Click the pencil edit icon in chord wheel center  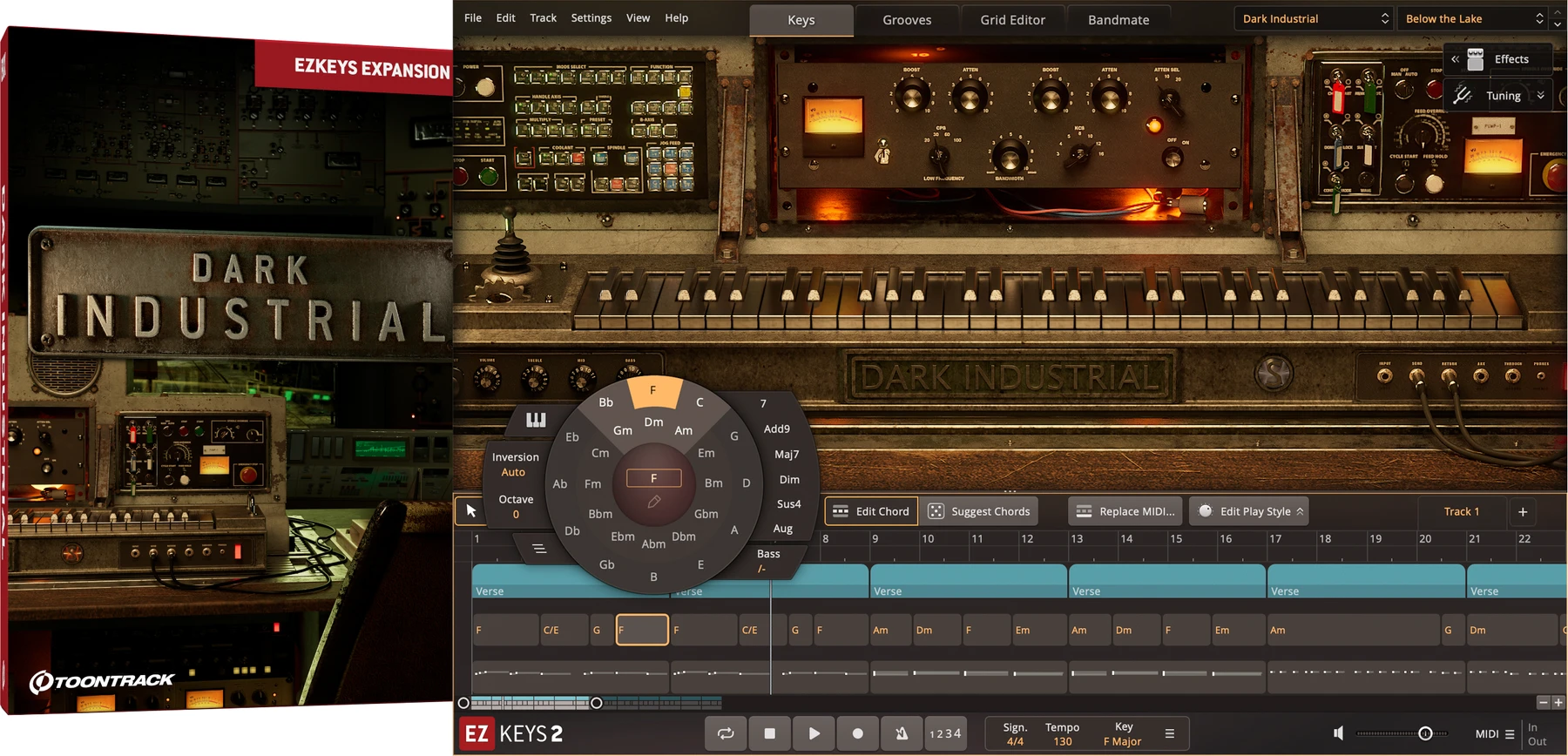(x=654, y=503)
